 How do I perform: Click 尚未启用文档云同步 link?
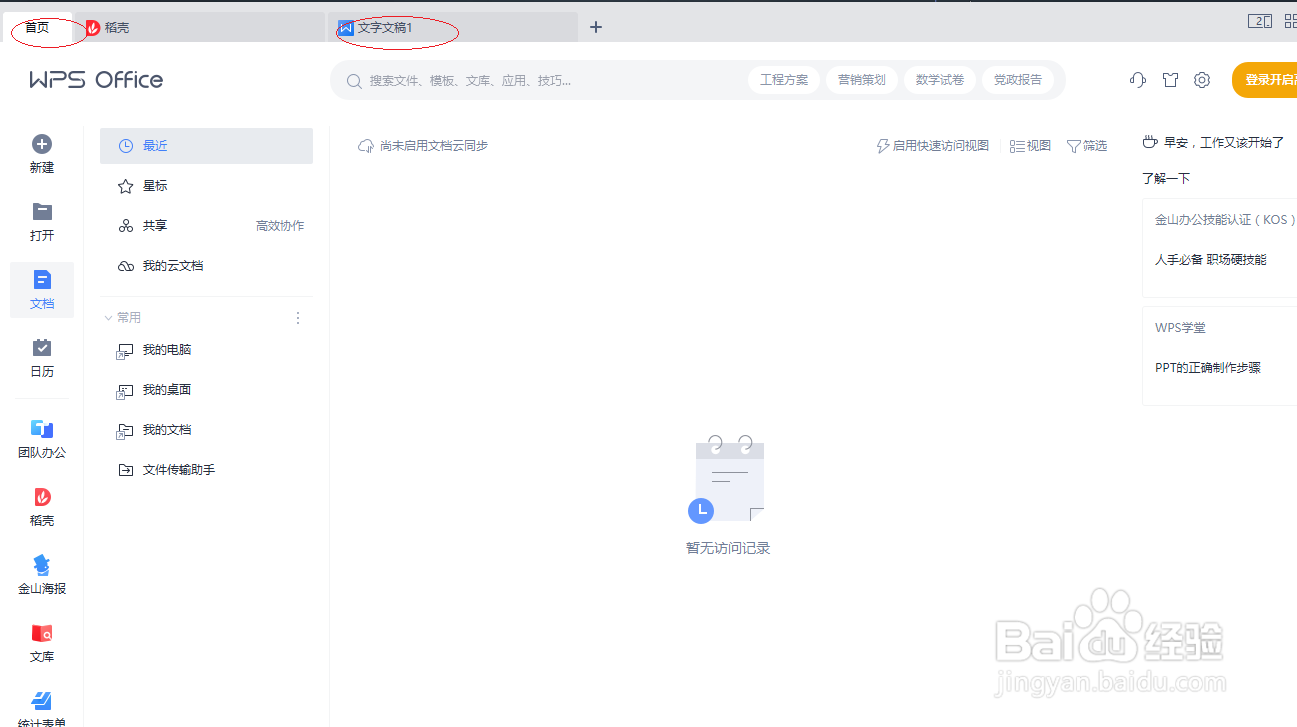434,146
